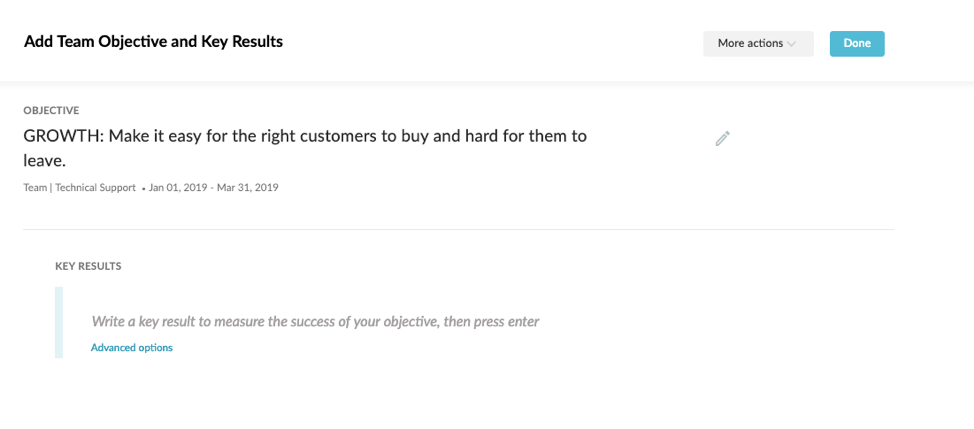Click the Mar 31, 2019 end date
The height and width of the screenshot is (429, 974).
[x=248, y=188]
